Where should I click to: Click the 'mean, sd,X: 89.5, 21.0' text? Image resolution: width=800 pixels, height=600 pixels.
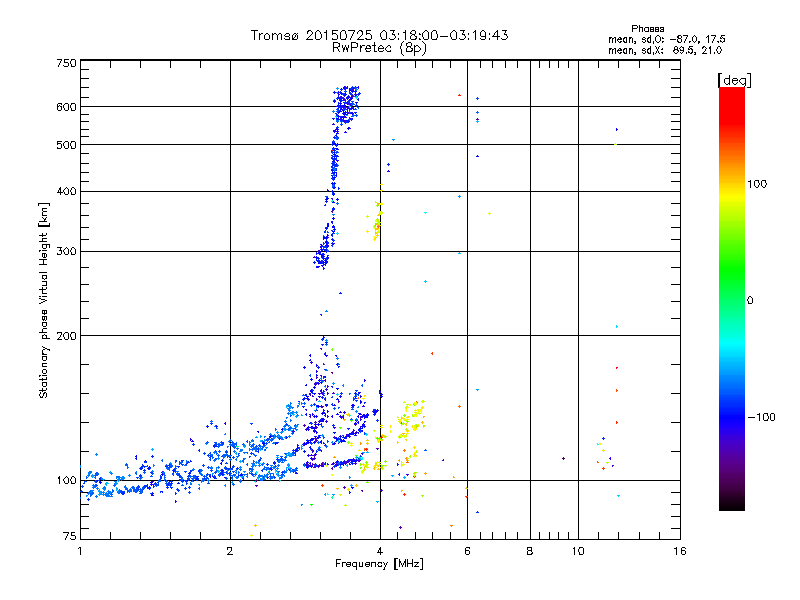pos(665,50)
